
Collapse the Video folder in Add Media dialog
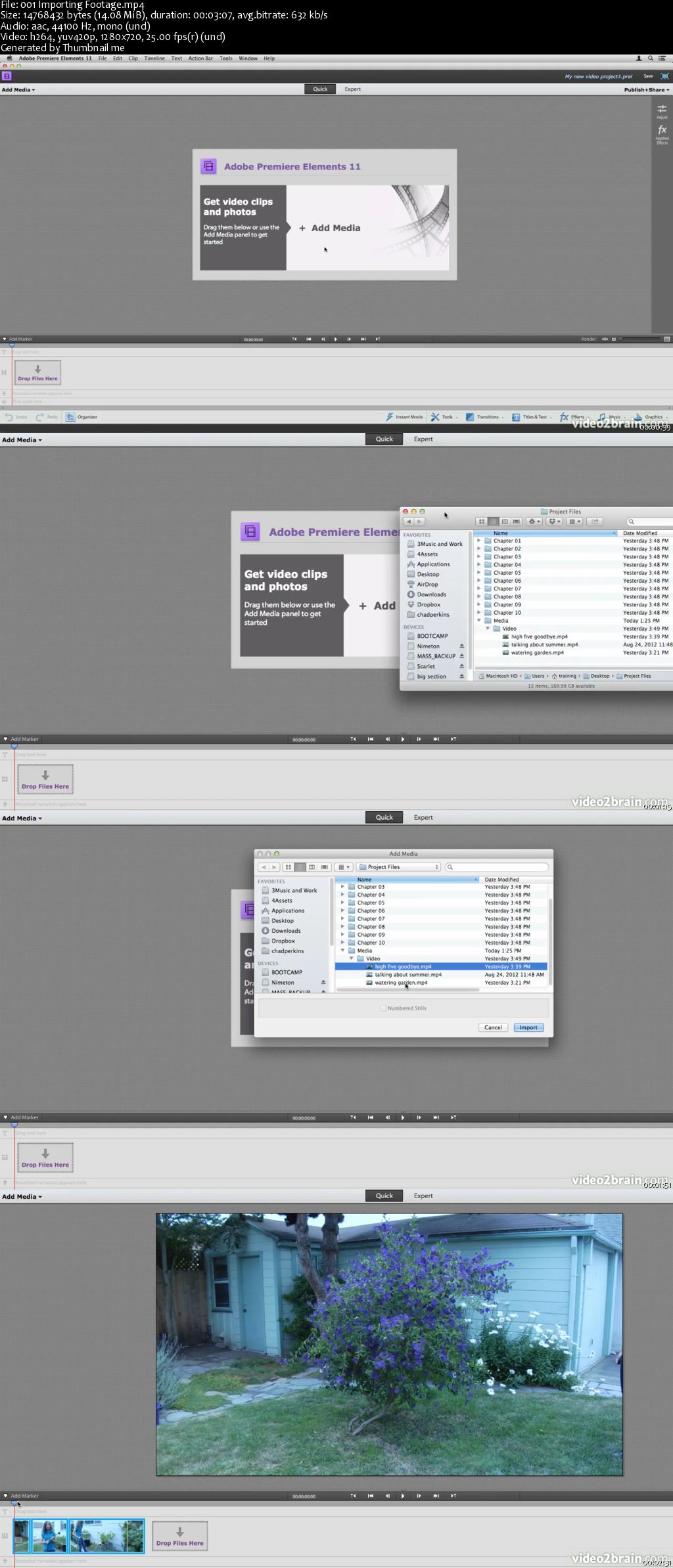tap(352, 959)
